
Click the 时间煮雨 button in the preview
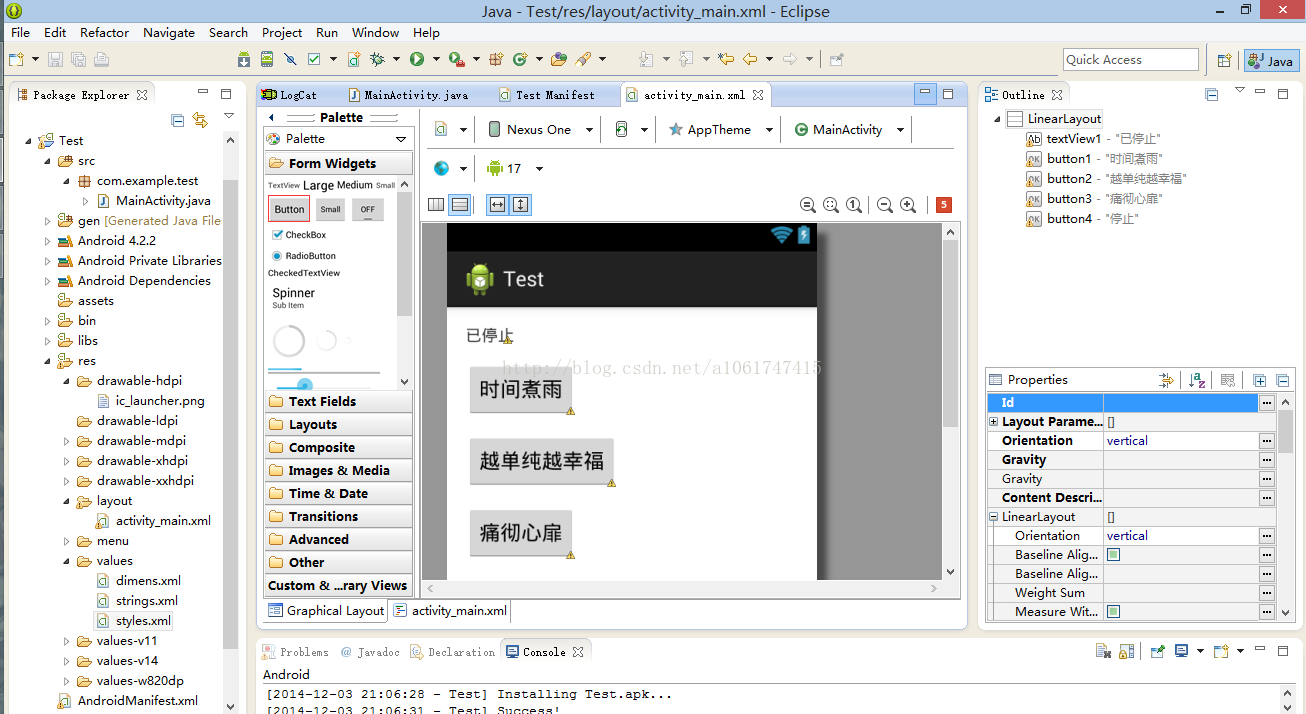pyautogui.click(x=520, y=390)
